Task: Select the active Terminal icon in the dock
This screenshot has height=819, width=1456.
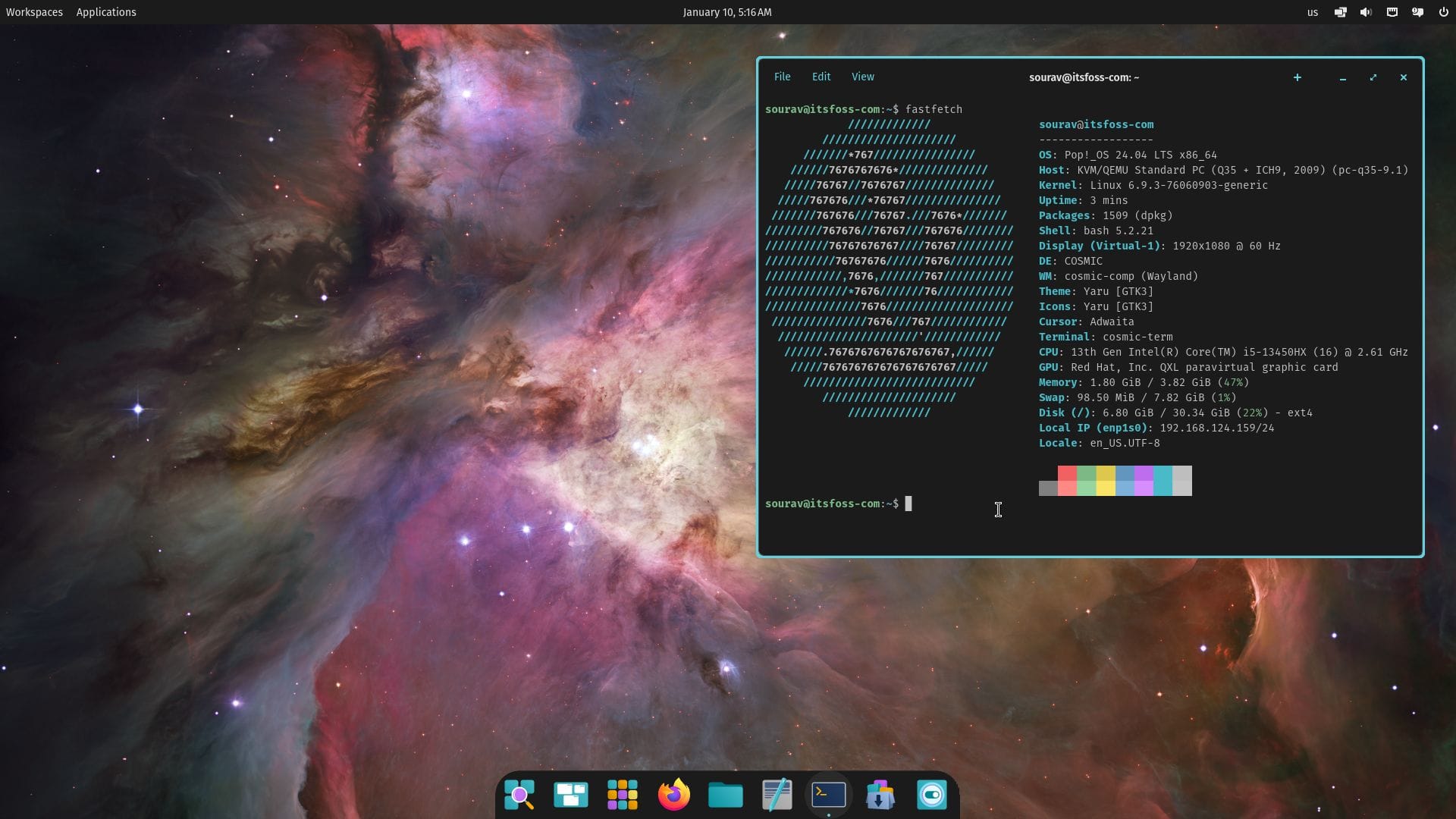Action: point(829,795)
